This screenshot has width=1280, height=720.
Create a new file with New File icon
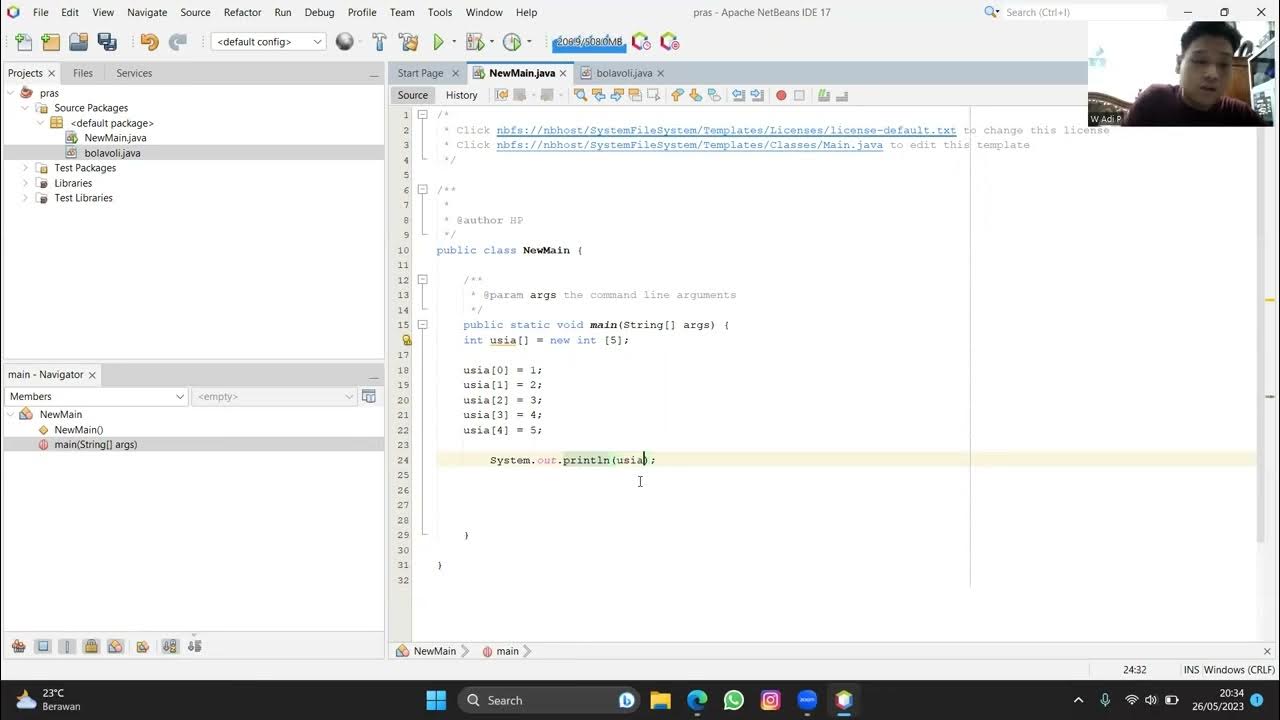click(x=24, y=42)
